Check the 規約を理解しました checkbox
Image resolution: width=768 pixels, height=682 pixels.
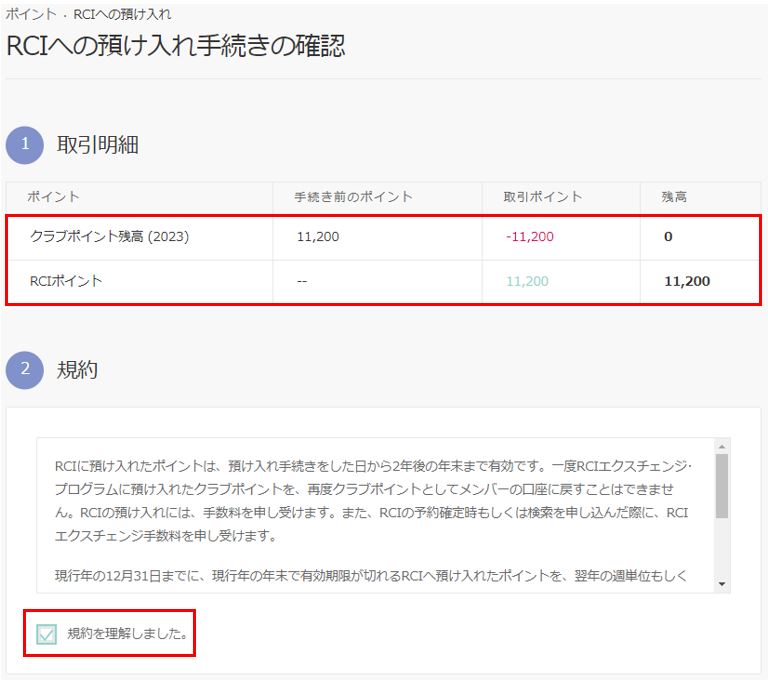pos(47,634)
